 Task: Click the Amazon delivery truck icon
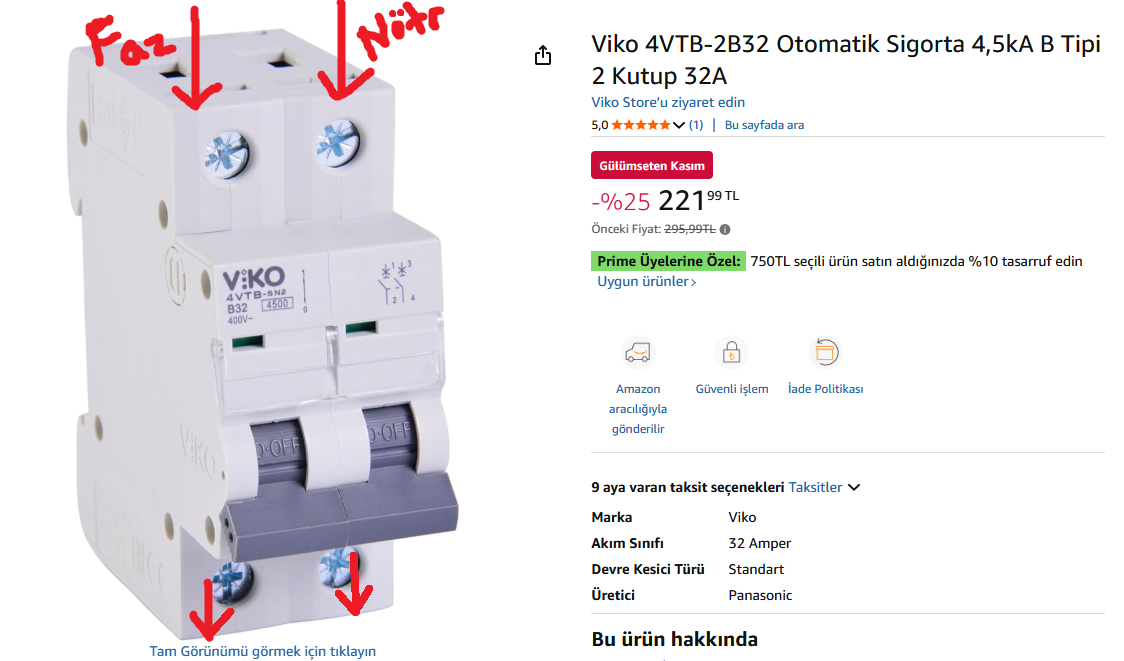637,352
